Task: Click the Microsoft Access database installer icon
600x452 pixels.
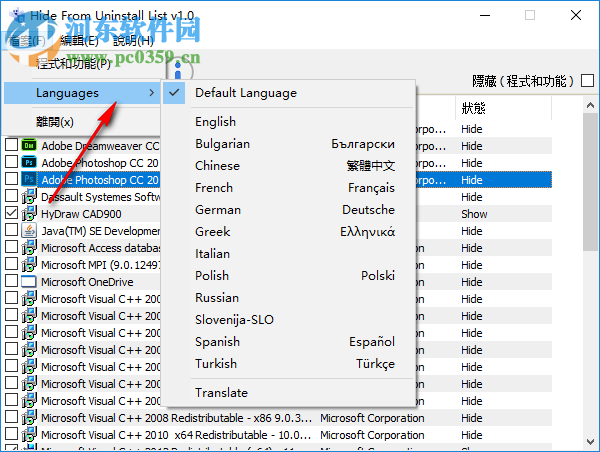Action: click(x=29, y=247)
